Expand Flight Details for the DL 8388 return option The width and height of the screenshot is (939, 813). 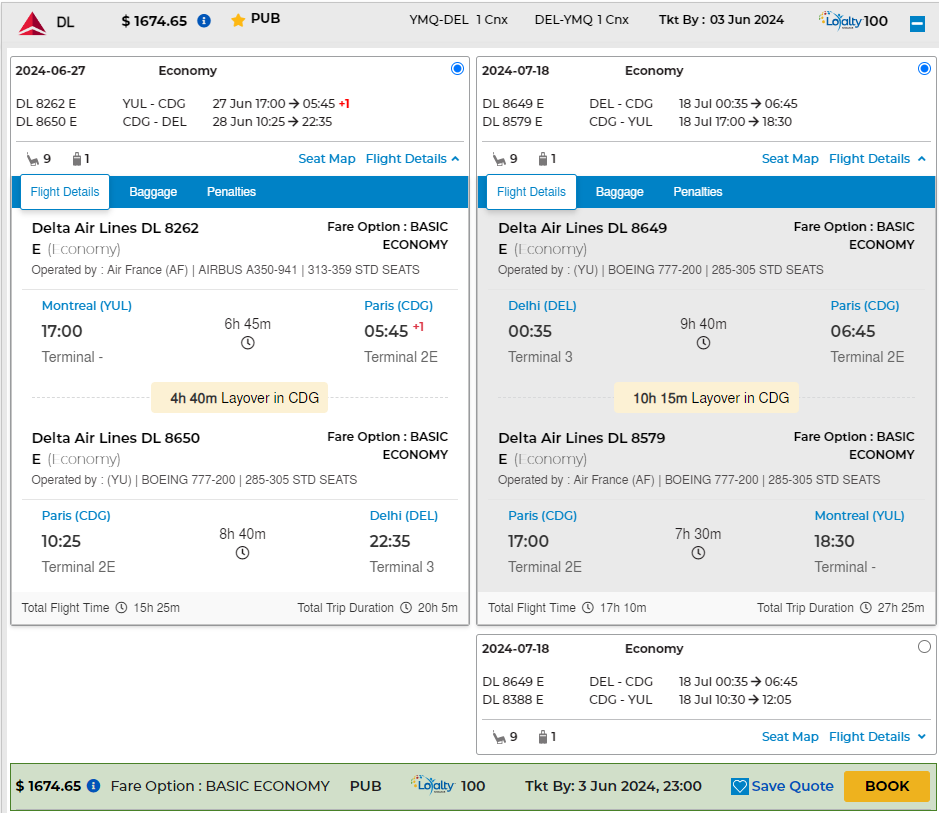click(x=877, y=737)
